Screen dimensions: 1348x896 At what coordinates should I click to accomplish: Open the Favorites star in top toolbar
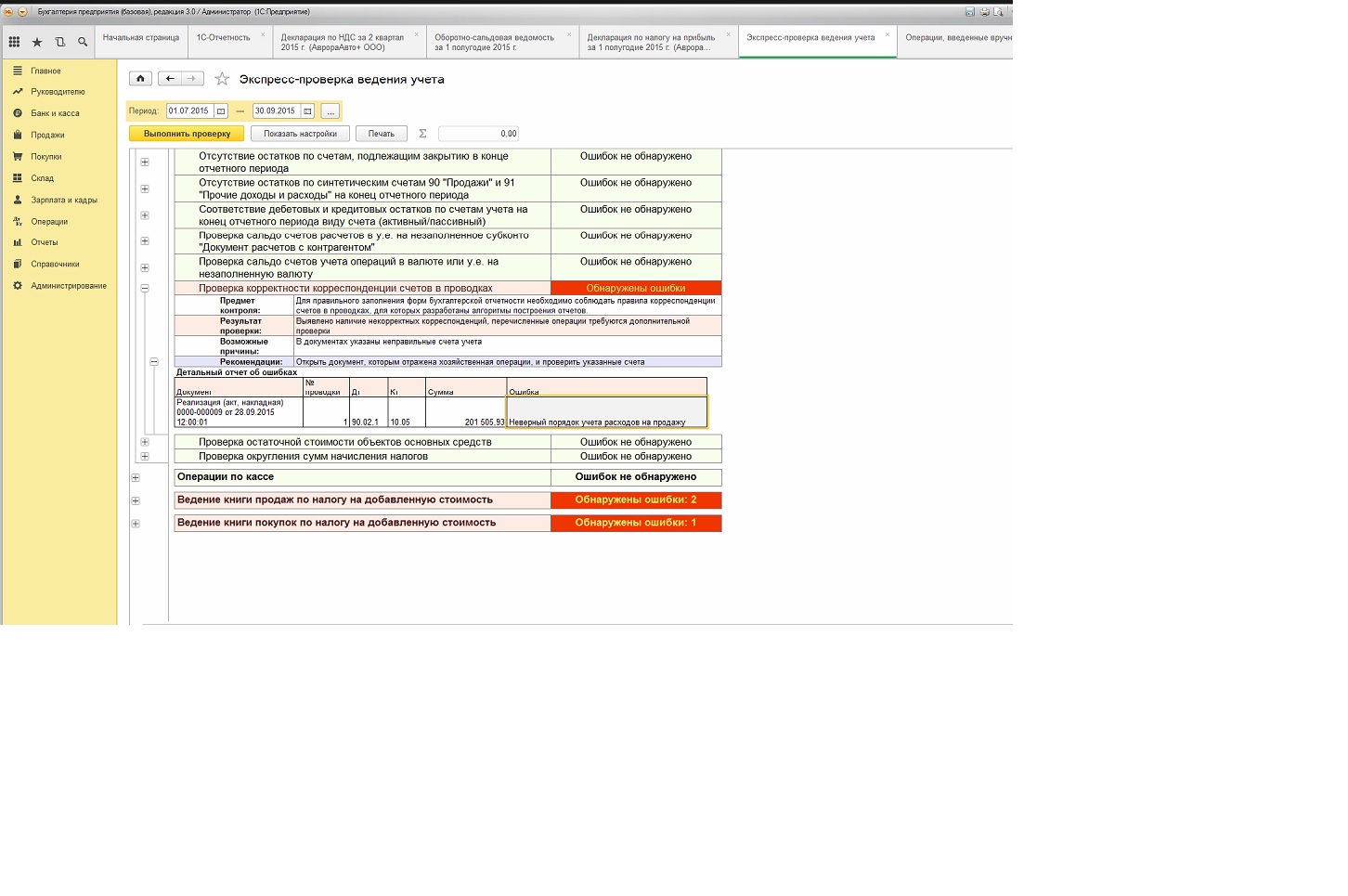[x=37, y=42]
